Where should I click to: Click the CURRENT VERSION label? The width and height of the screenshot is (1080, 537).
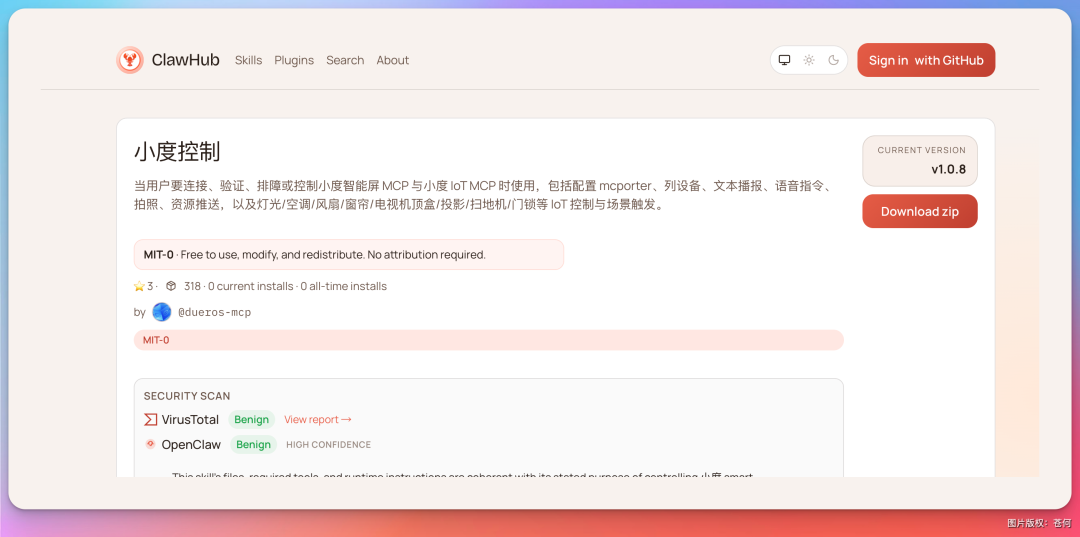(922, 150)
